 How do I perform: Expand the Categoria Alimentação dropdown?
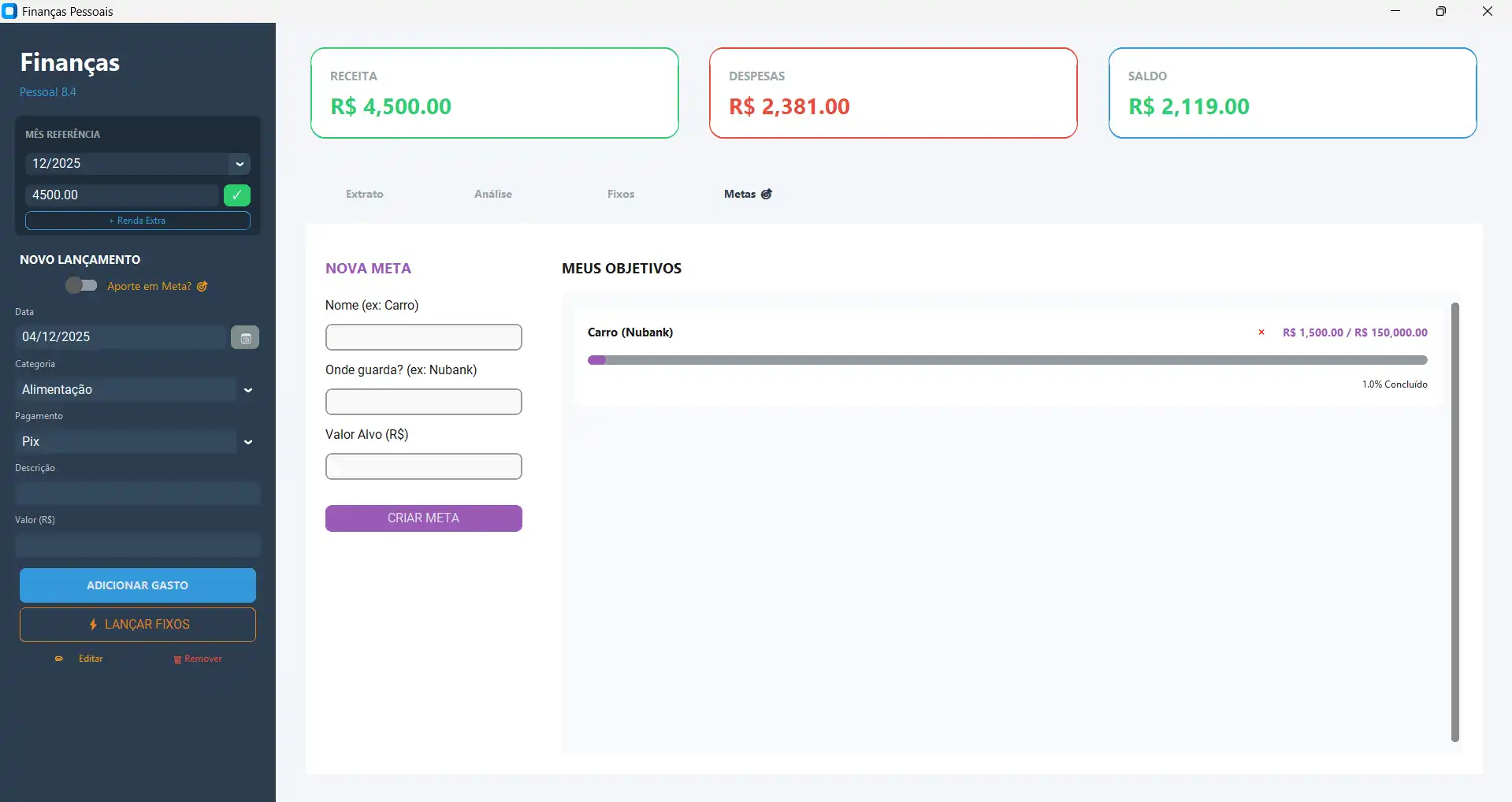[248, 390]
